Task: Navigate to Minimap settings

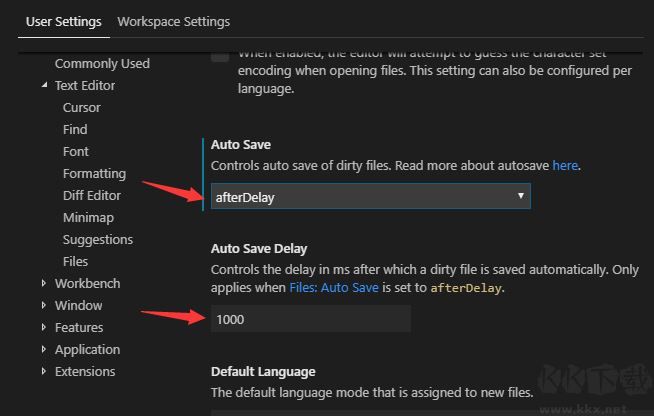Action: tap(88, 217)
